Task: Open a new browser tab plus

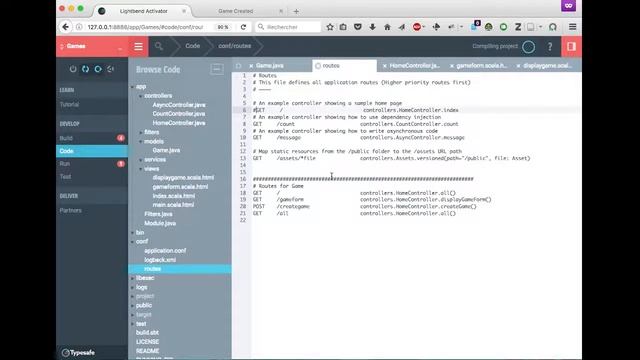Action: (296, 11)
